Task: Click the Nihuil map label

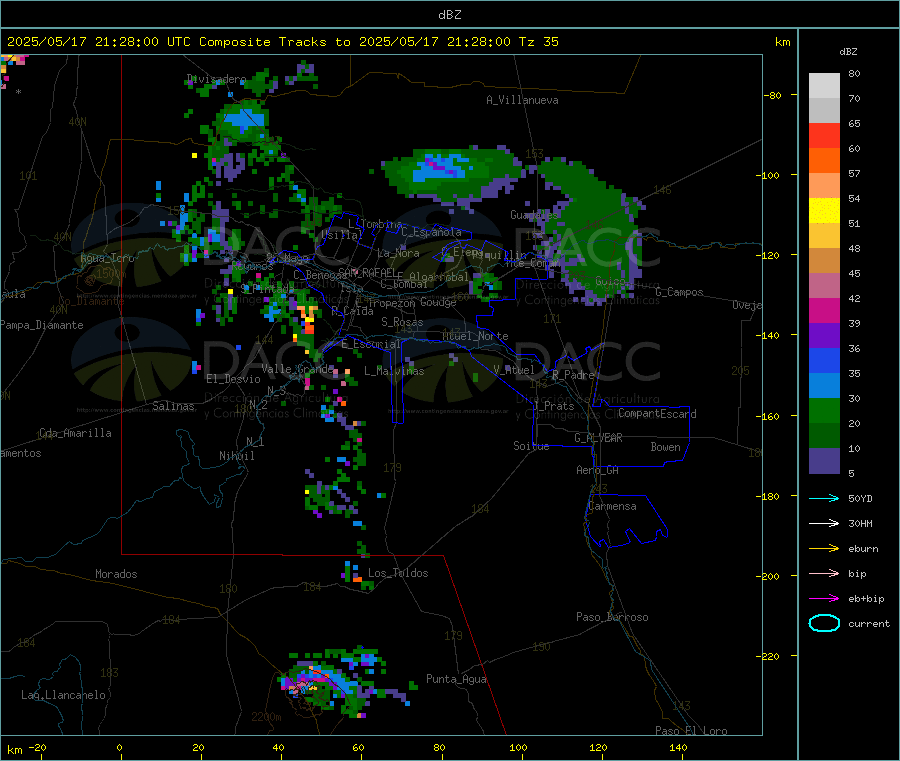Action: (237, 456)
